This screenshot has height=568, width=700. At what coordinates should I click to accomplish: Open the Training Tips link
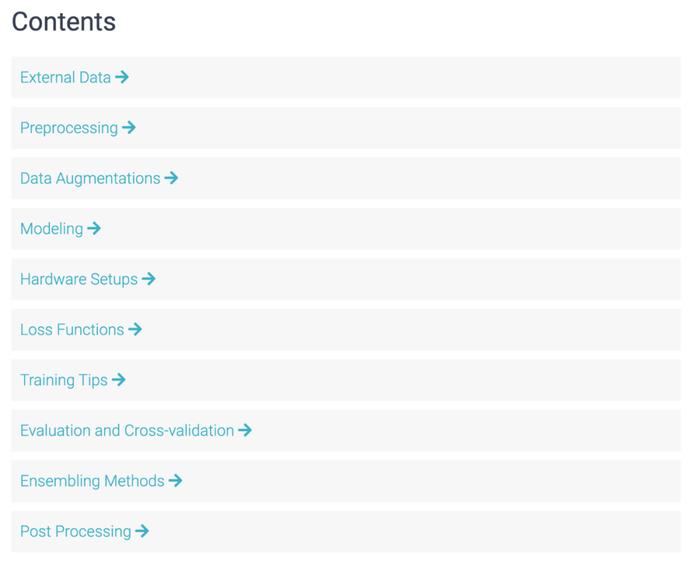pos(64,380)
